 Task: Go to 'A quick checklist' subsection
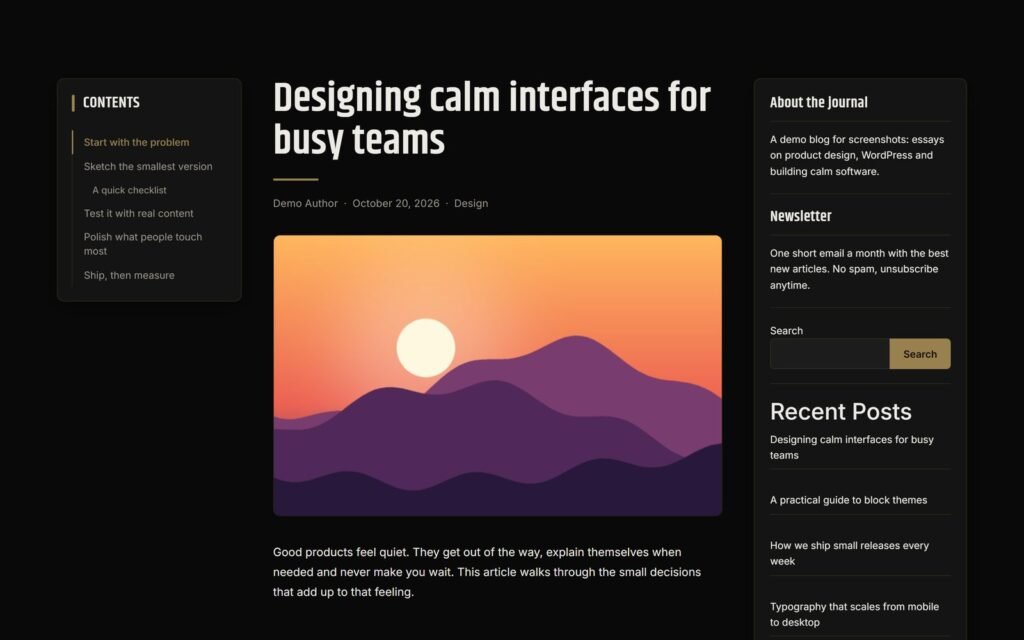[129, 190]
